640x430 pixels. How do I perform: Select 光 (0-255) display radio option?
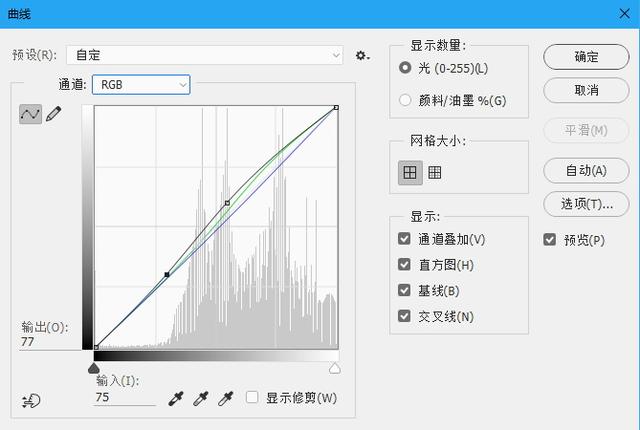405,68
